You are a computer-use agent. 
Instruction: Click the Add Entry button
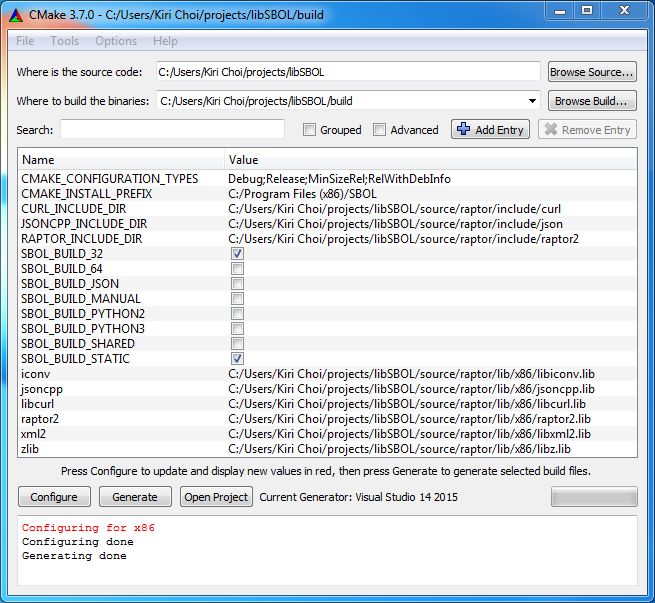(x=490, y=129)
